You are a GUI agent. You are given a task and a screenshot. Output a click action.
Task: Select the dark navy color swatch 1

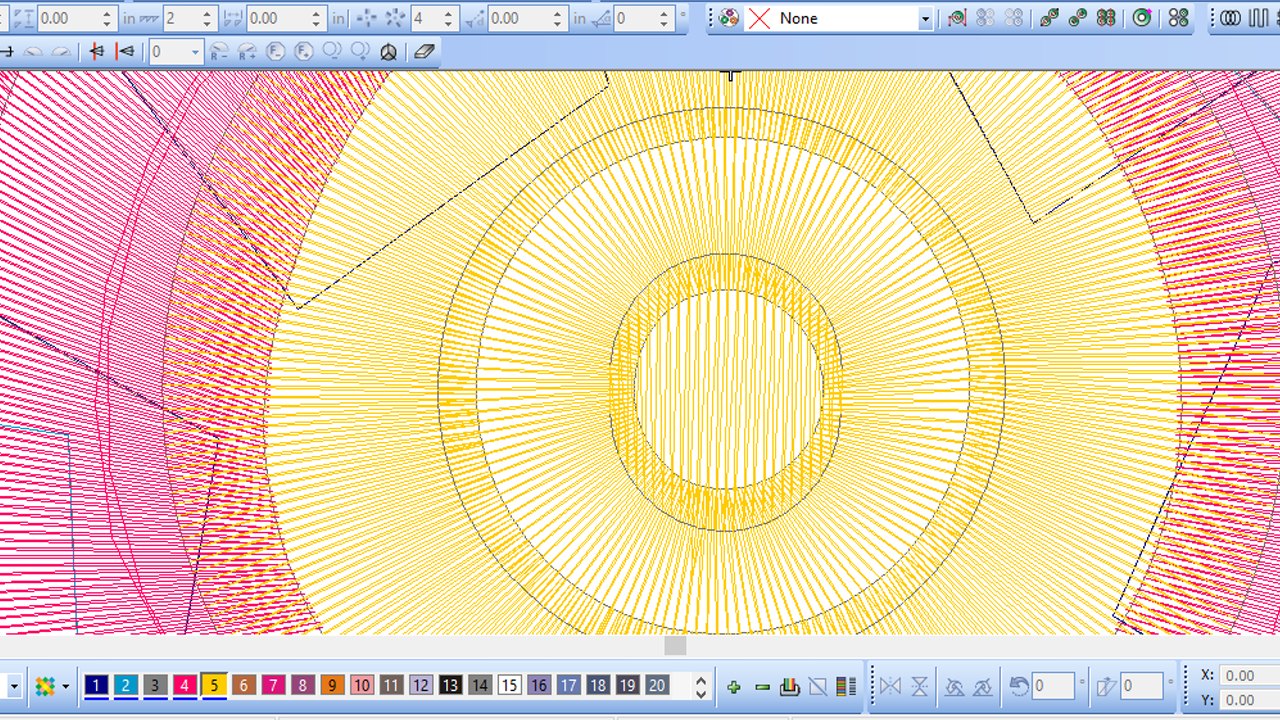click(x=96, y=685)
